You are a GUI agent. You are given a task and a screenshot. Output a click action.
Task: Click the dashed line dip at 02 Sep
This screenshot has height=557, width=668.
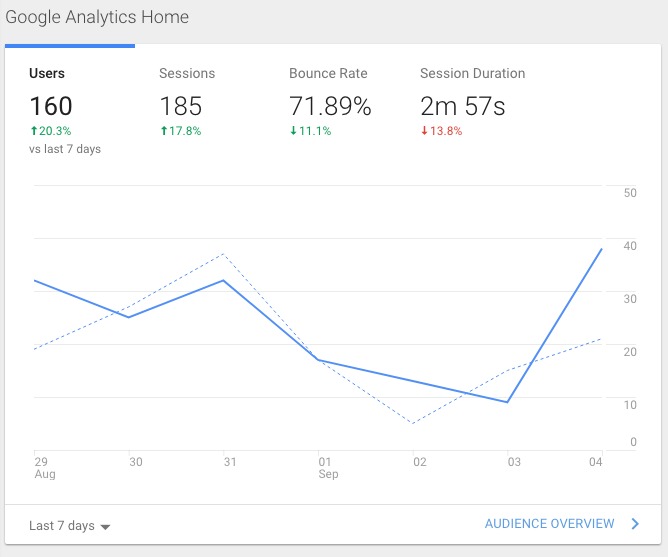point(413,423)
